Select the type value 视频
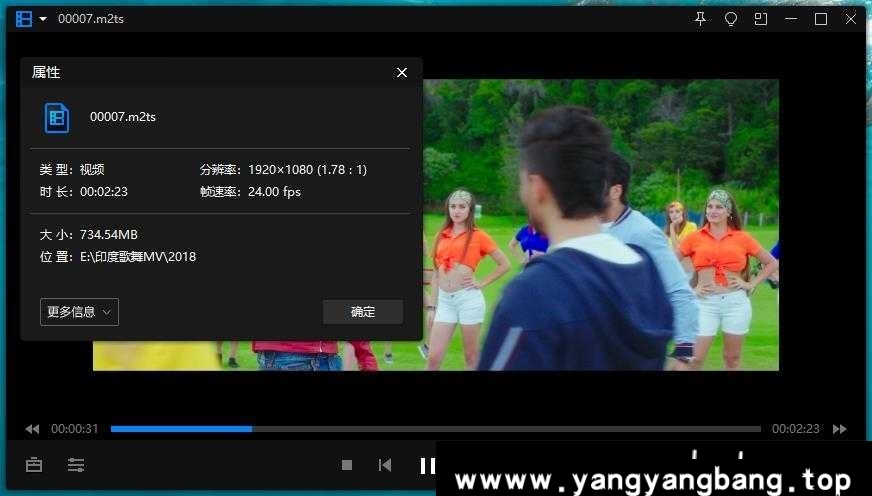872x496 pixels. 92,170
